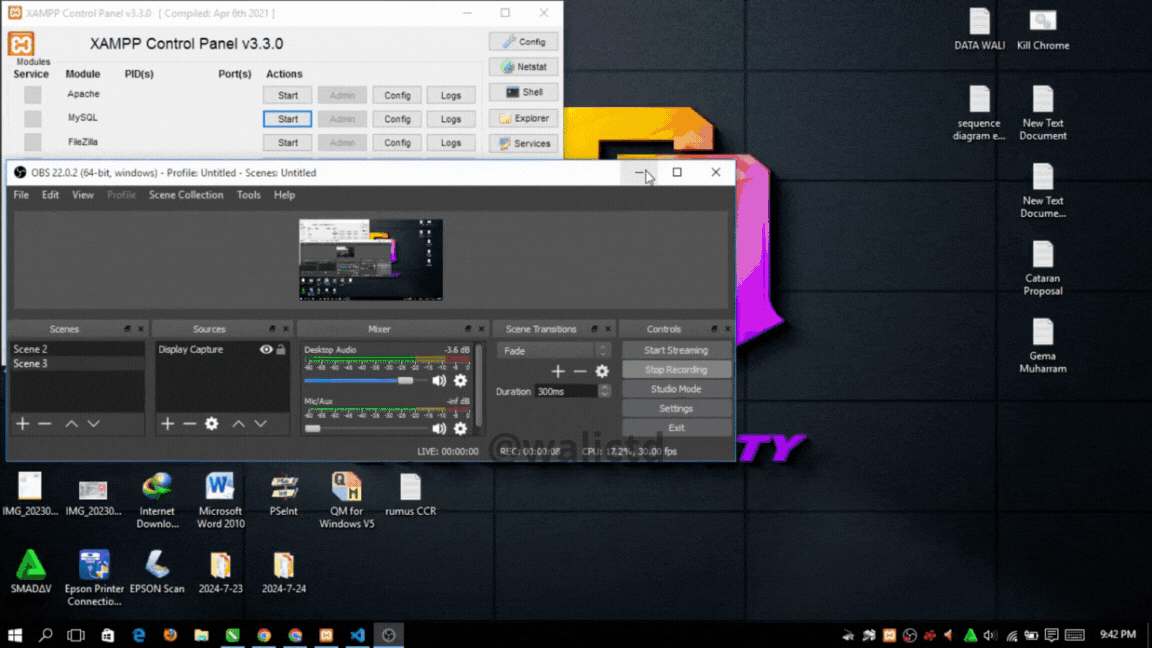Start Apache module in XAMPP

(287, 96)
